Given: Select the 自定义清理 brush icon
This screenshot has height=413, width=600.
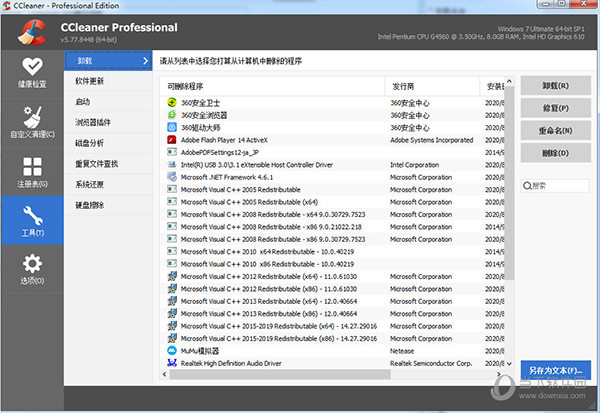Looking at the screenshot, I should coord(33,120).
